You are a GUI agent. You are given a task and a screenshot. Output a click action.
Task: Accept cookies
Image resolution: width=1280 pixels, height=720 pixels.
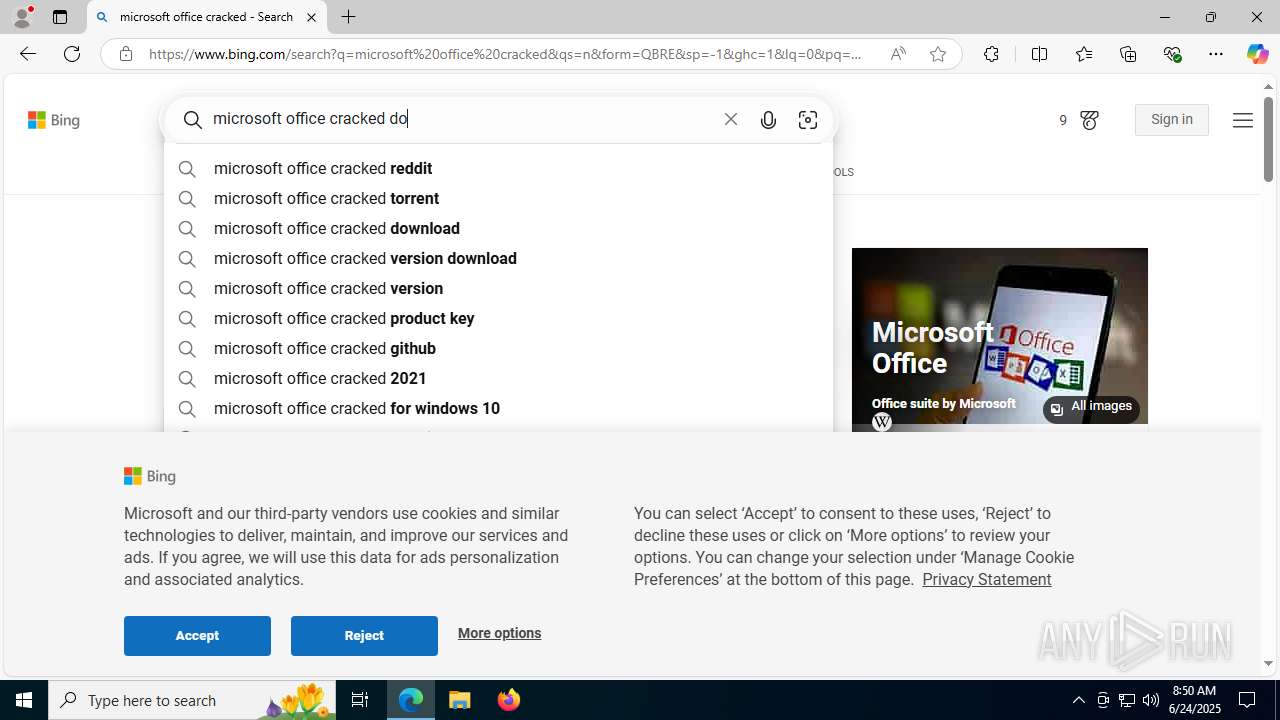[197, 636]
